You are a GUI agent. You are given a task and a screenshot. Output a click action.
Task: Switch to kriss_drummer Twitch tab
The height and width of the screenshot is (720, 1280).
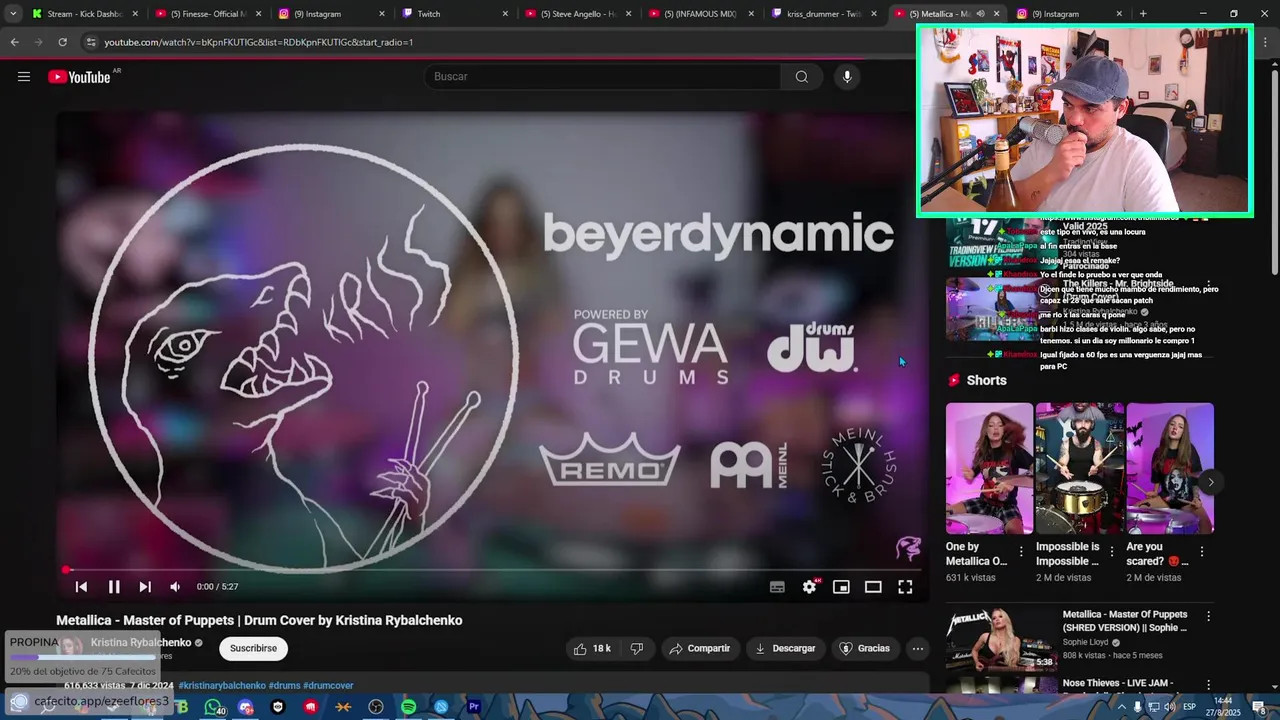[x=824, y=14]
